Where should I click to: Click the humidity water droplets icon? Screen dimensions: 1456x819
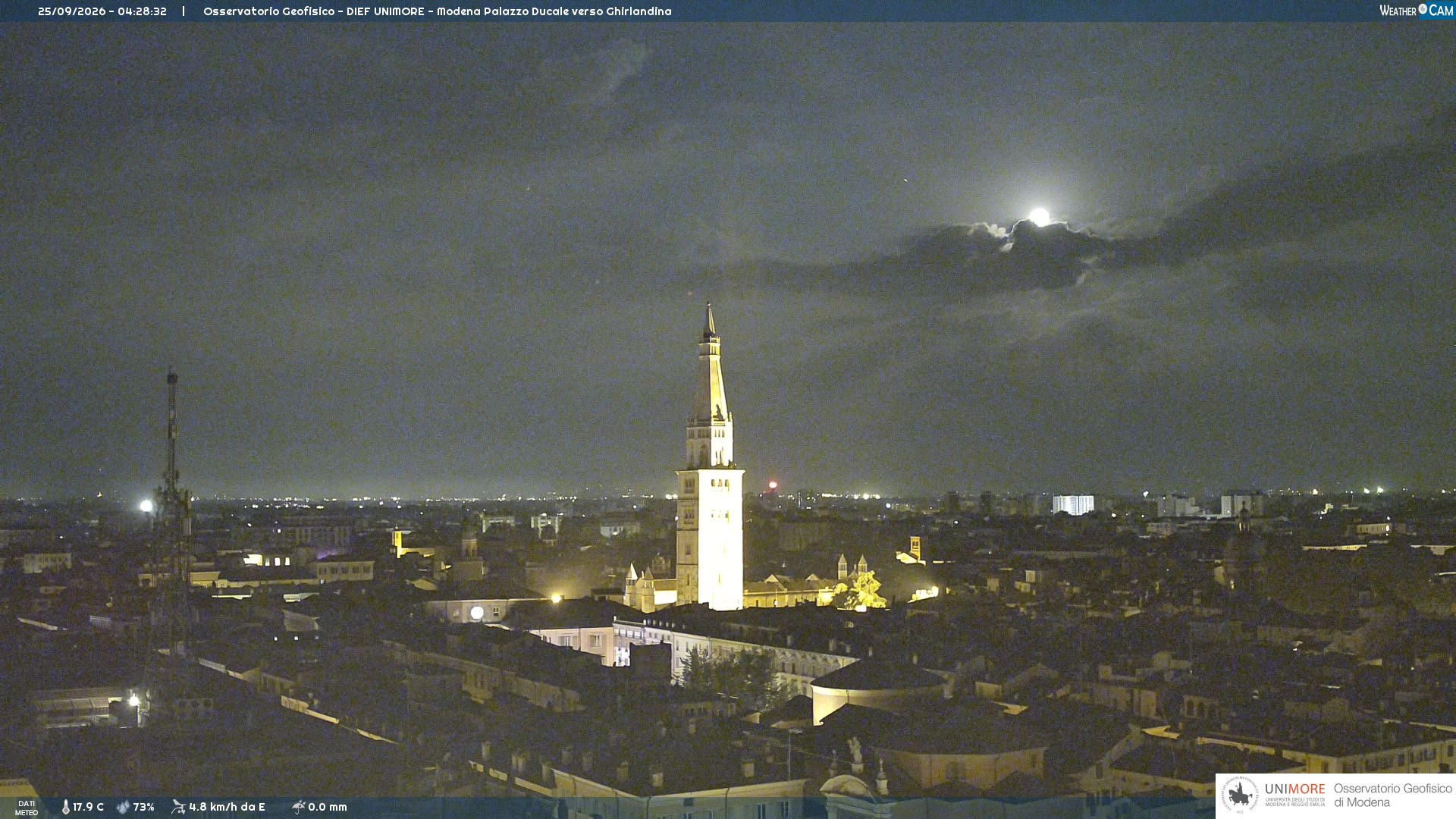tap(123, 807)
